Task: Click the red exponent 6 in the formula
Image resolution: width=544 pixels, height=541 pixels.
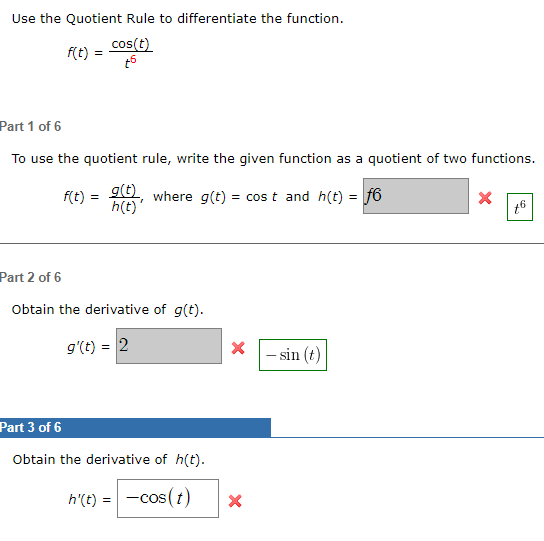Action: click(x=133, y=59)
